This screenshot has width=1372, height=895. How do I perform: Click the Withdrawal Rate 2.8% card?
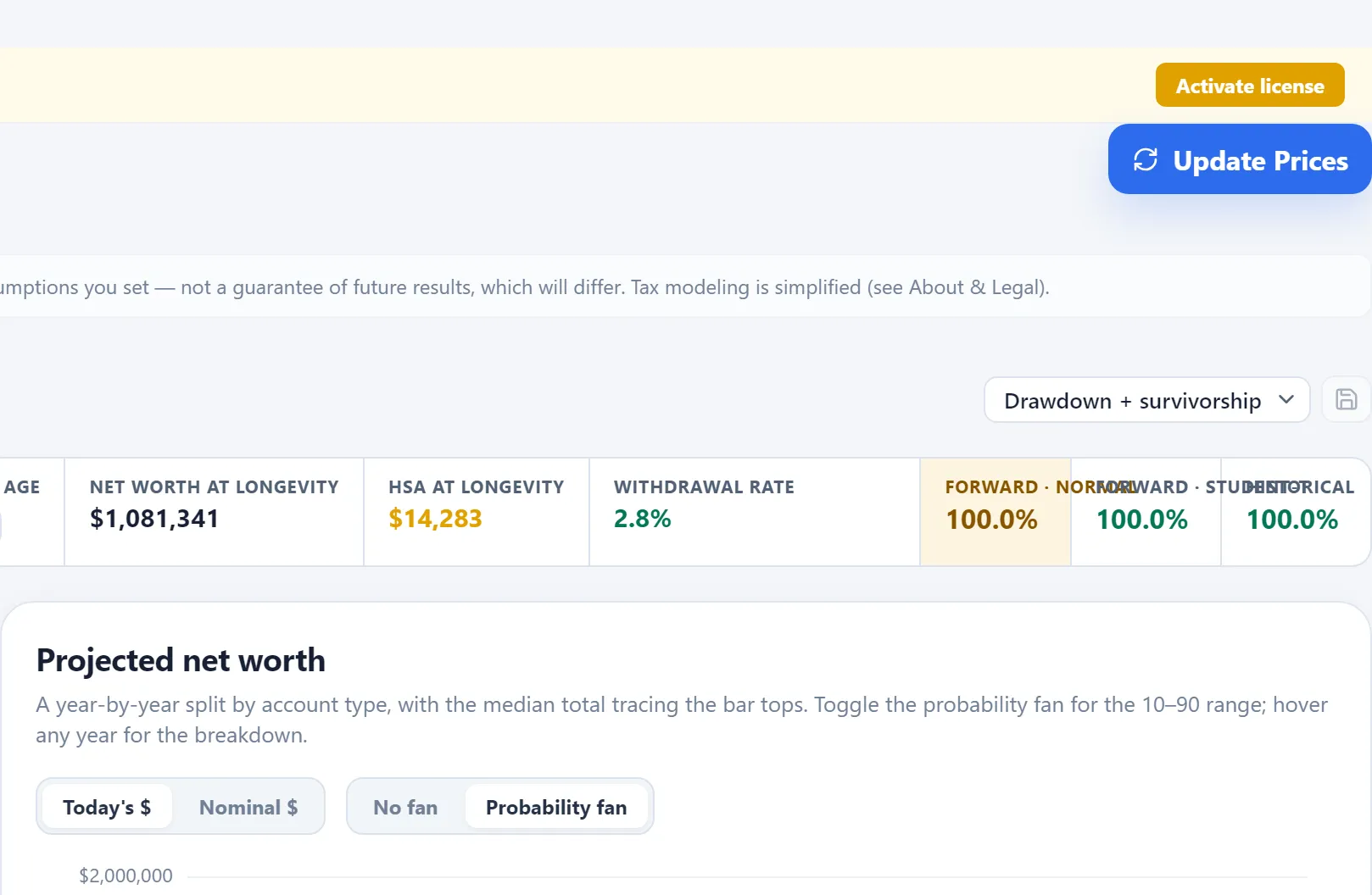pos(755,512)
